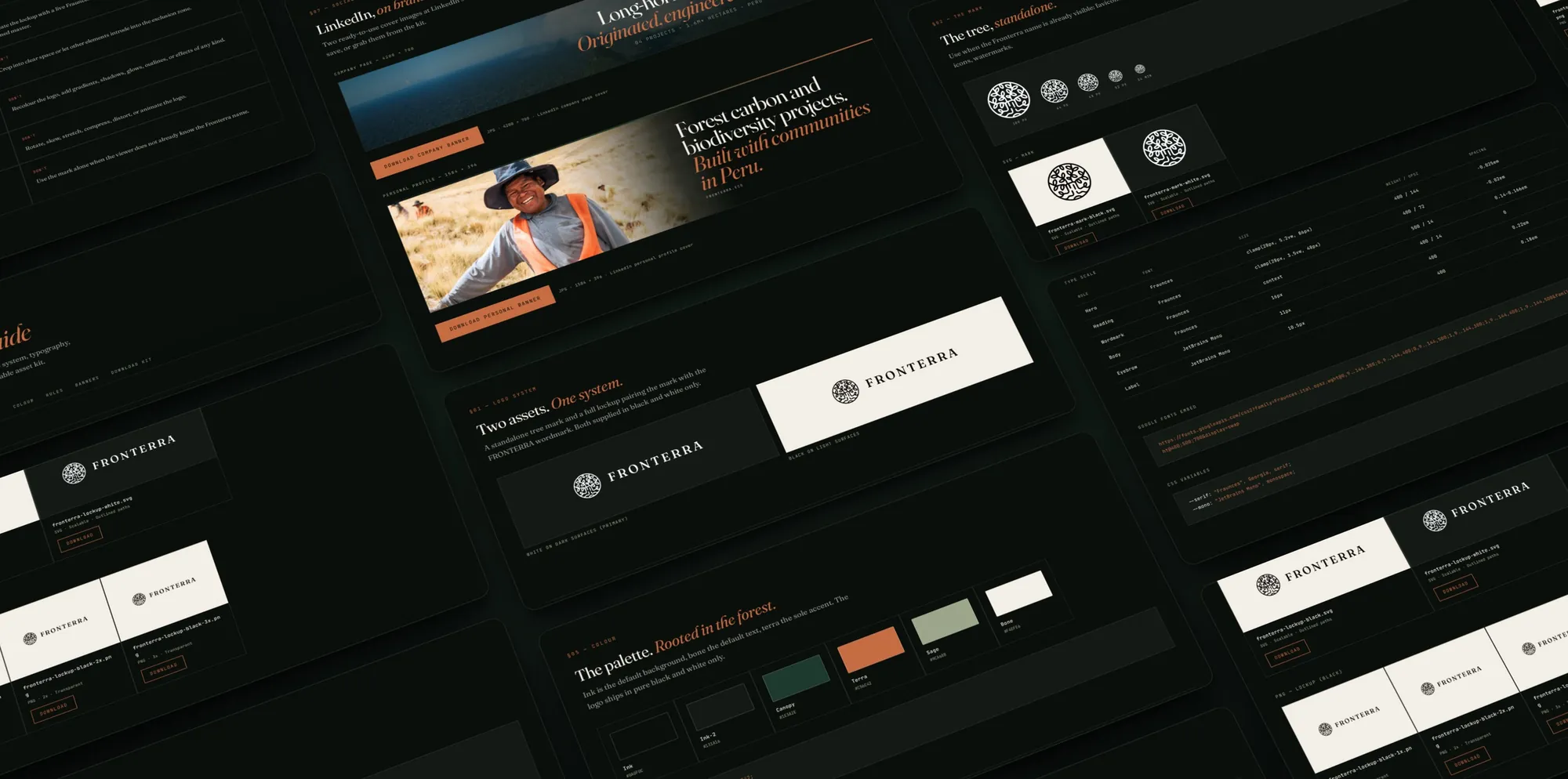Click the 'Heading' role in type scale
Image resolution: width=1568 pixels, height=779 pixels.
click(1103, 323)
